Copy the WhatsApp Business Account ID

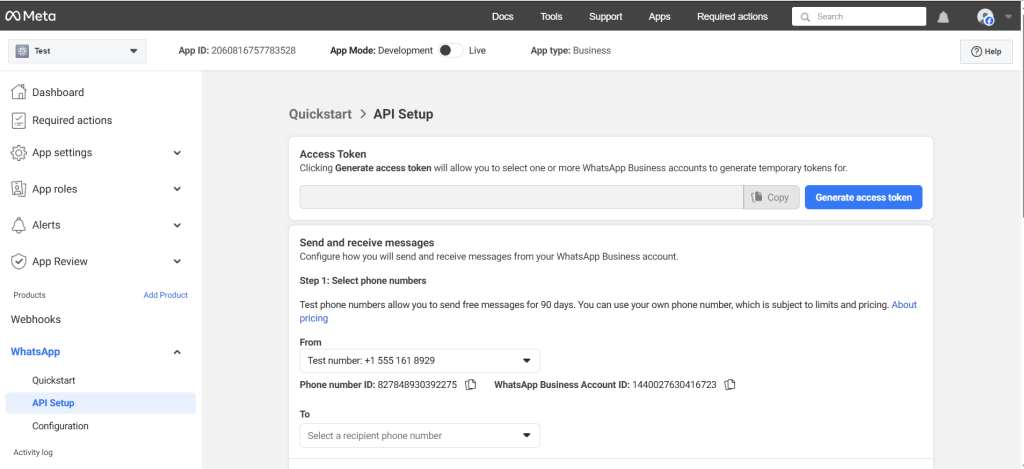coord(730,385)
